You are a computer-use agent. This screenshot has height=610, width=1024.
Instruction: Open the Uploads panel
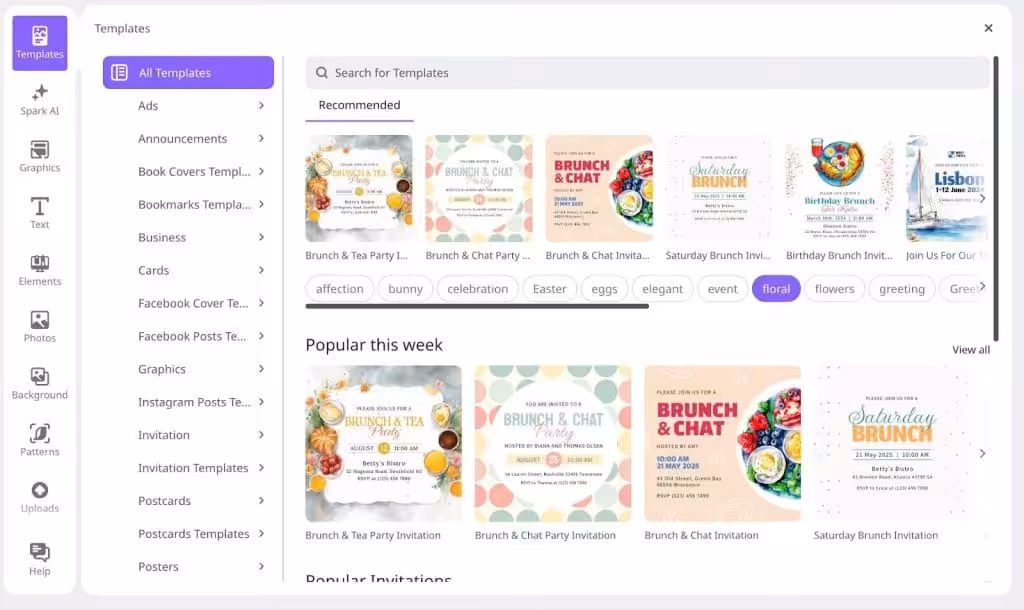pyautogui.click(x=40, y=497)
